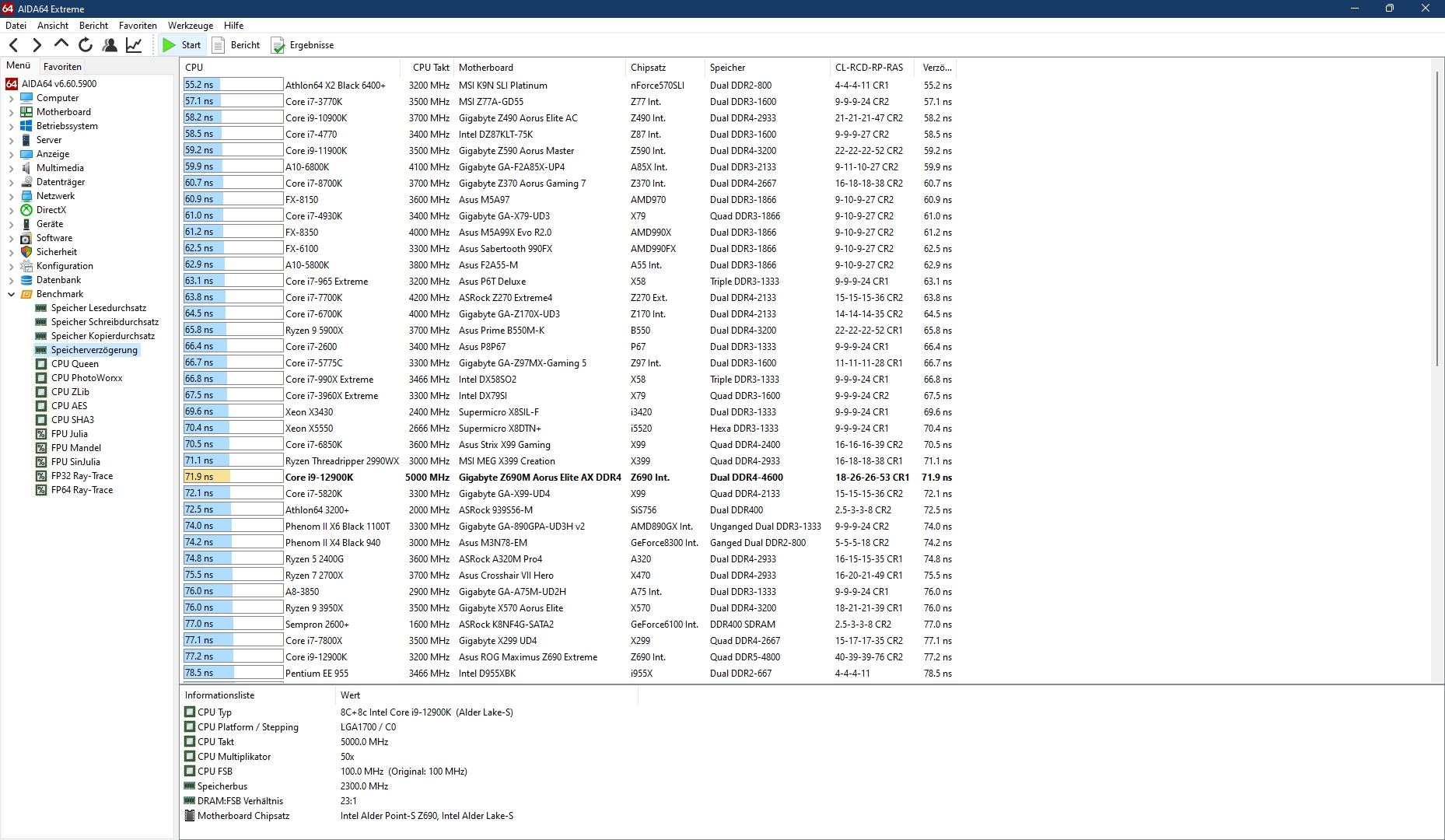Expand the Server tree node
The image size is (1445, 840).
11,141
